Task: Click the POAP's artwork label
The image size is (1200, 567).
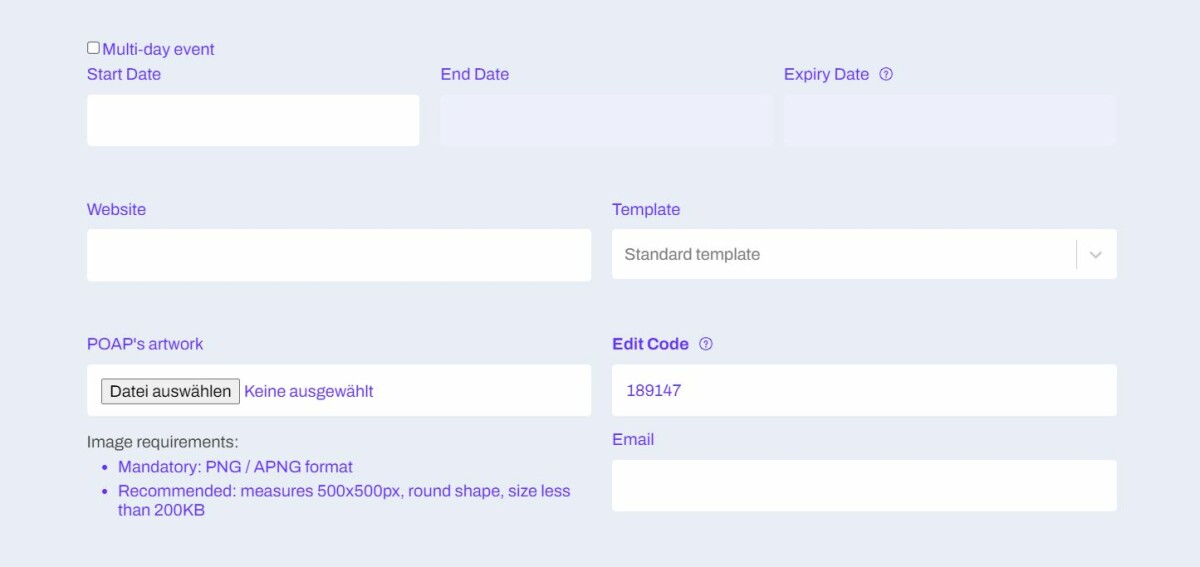Action: 145,344
